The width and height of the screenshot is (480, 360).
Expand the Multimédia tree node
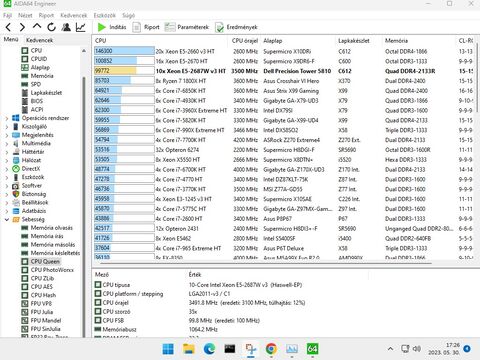tap(7, 143)
